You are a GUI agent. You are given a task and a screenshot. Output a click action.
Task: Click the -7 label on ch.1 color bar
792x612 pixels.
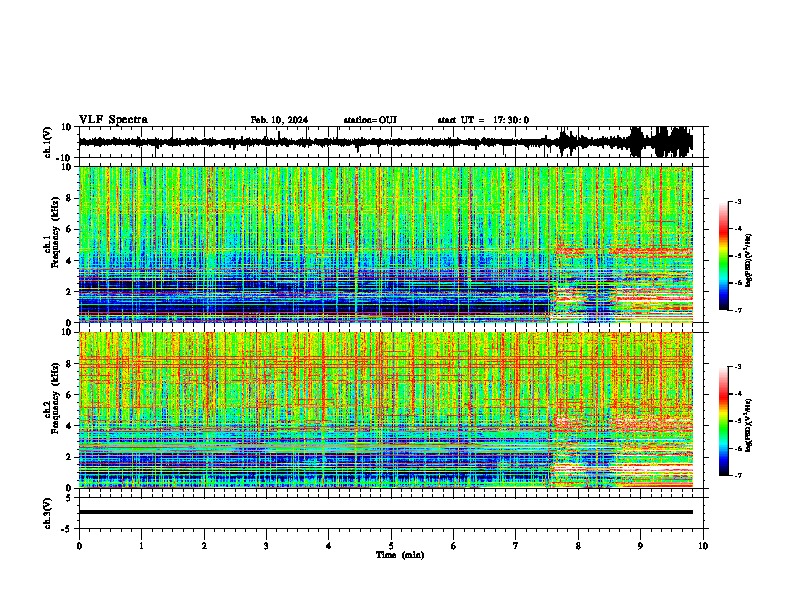[x=737, y=310]
